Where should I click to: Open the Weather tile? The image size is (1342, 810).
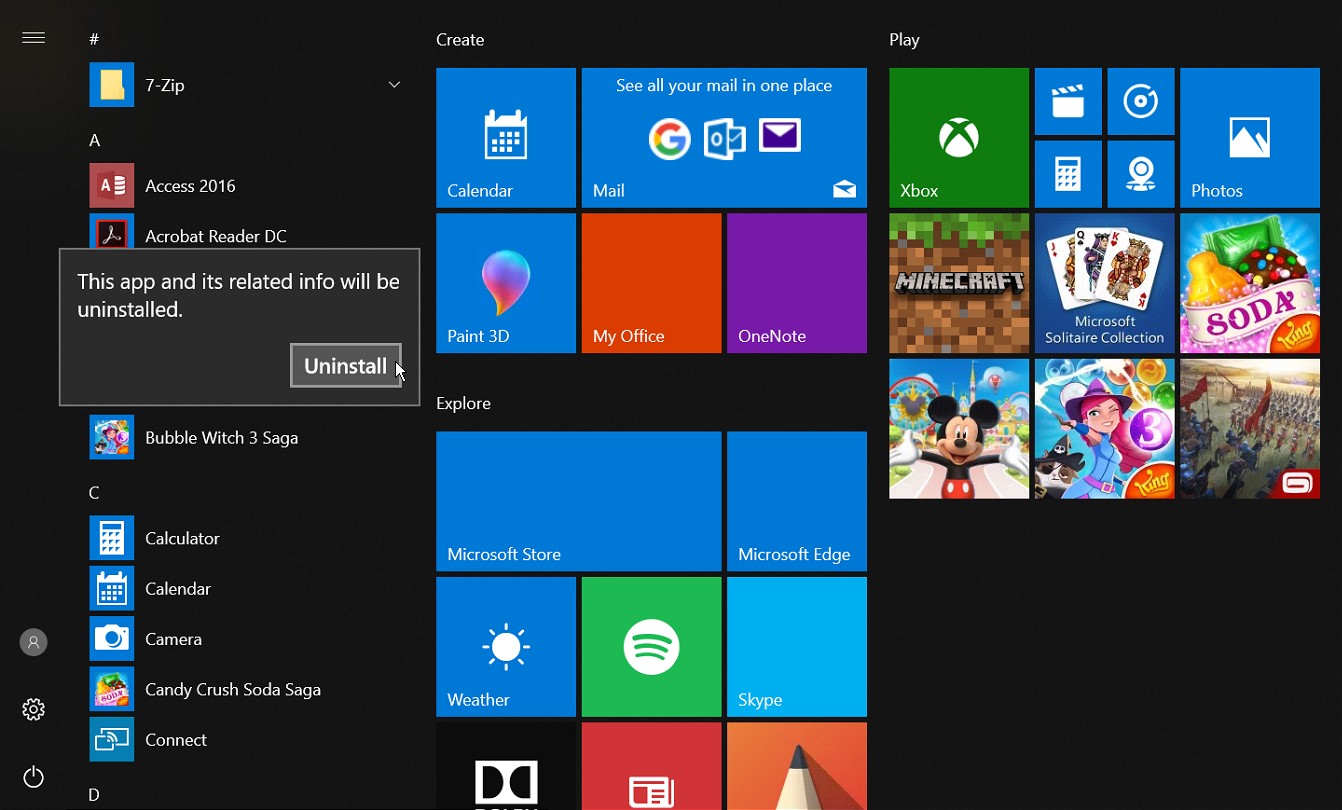click(x=506, y=647)
